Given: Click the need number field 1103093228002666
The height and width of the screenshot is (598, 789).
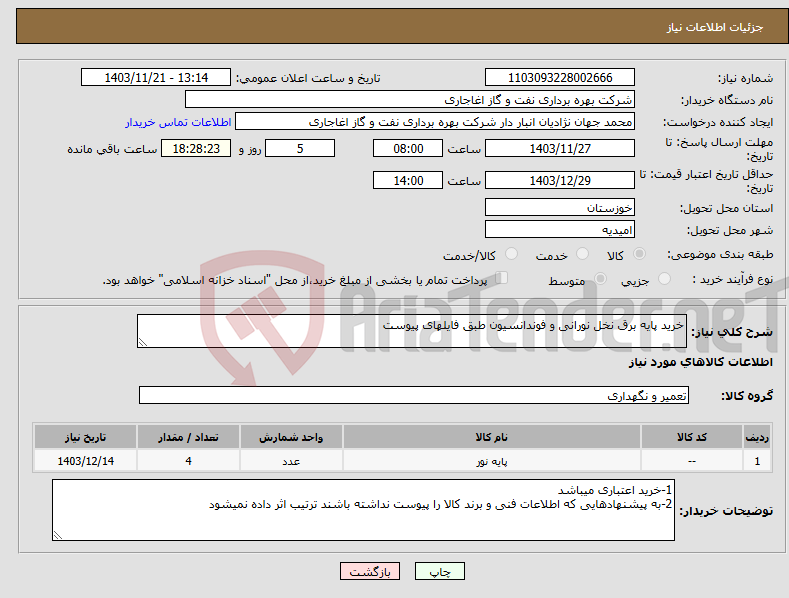Looking at the screenshot, I should pyautogui.click(x=560, y=78).
